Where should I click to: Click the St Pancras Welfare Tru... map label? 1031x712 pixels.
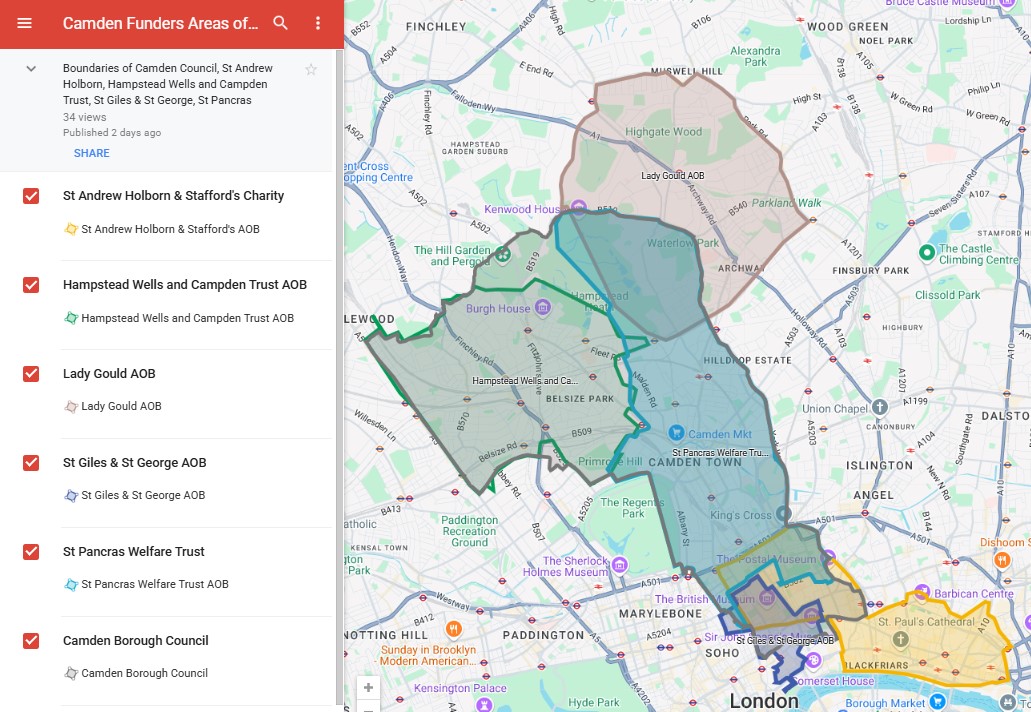click(720, 452)
